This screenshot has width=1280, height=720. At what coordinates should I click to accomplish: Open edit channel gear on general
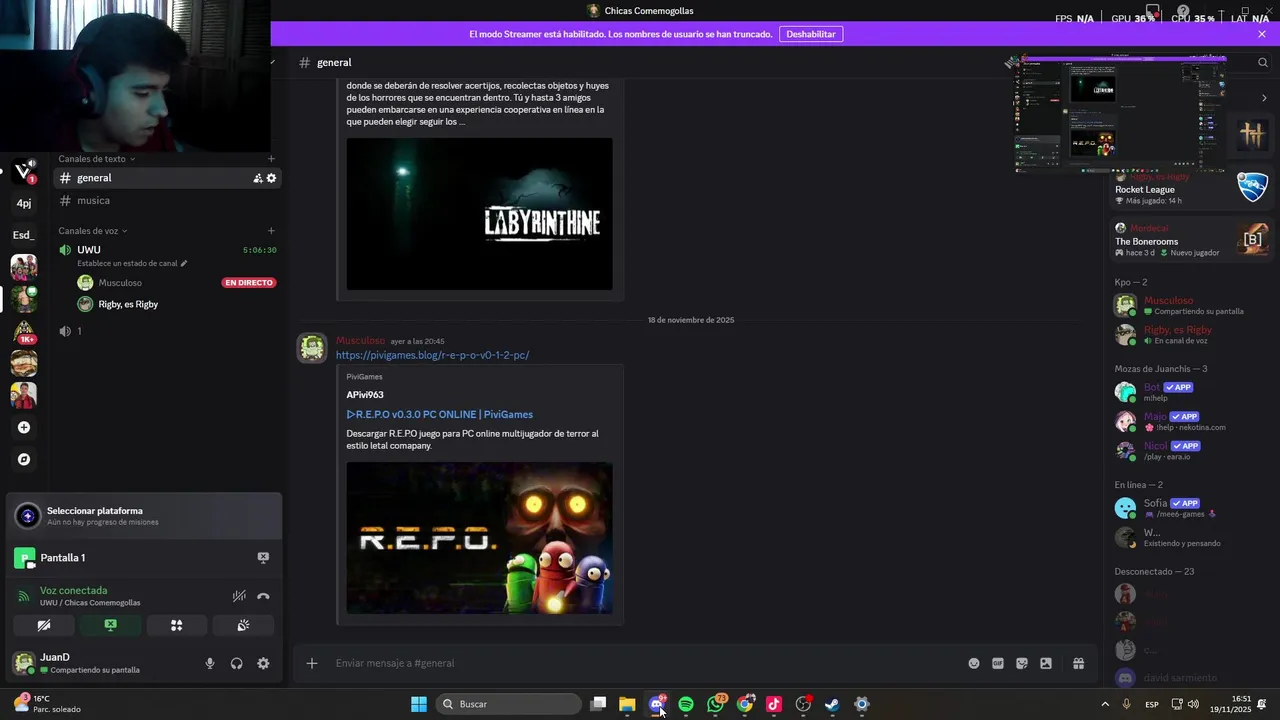271,178
